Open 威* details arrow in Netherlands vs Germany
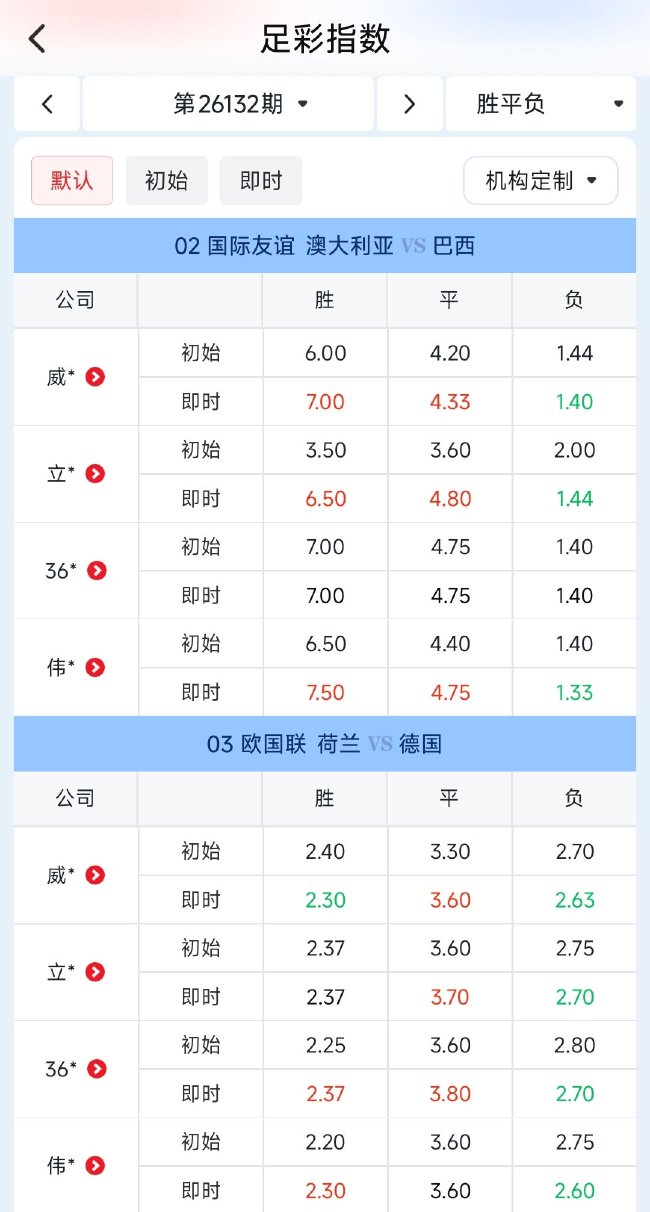Viewport: 650px width, 1212px height. [95, 875]
